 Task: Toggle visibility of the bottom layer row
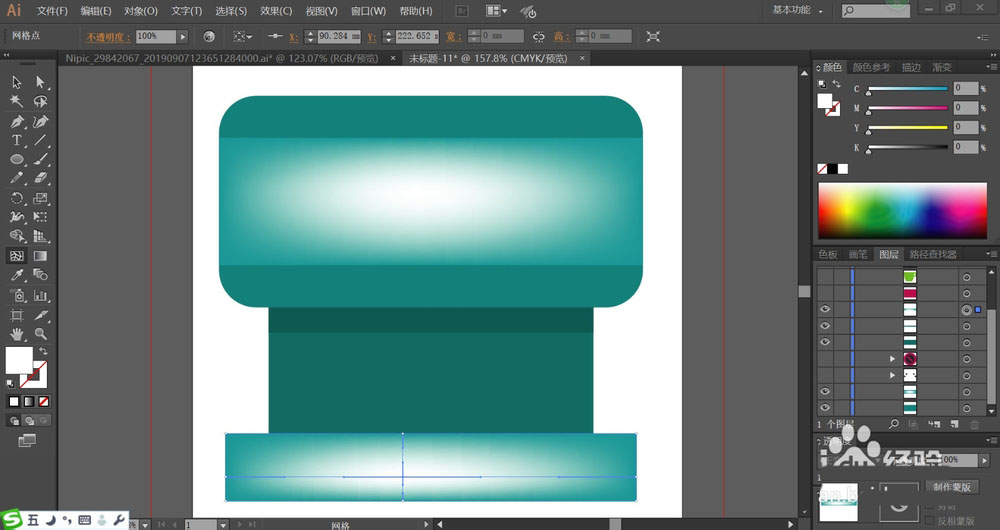coord(825,408)
